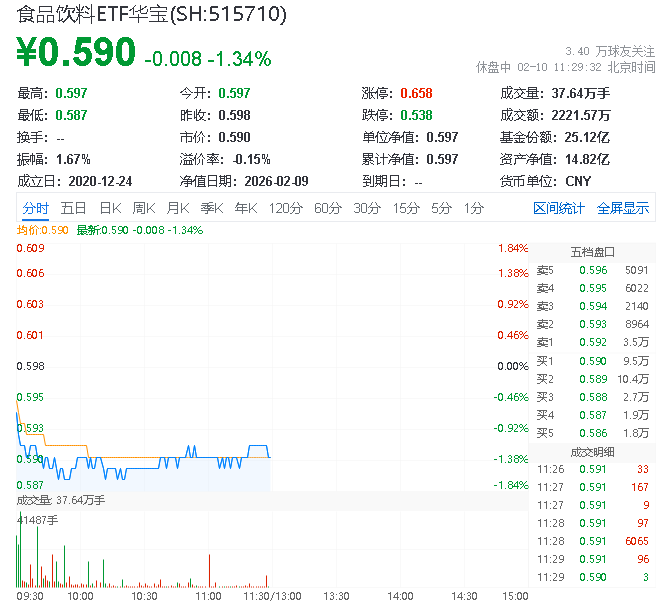656x615 pixels.
Task: Click the 买1 bid row at 0.590
Action: coord(592,360)
